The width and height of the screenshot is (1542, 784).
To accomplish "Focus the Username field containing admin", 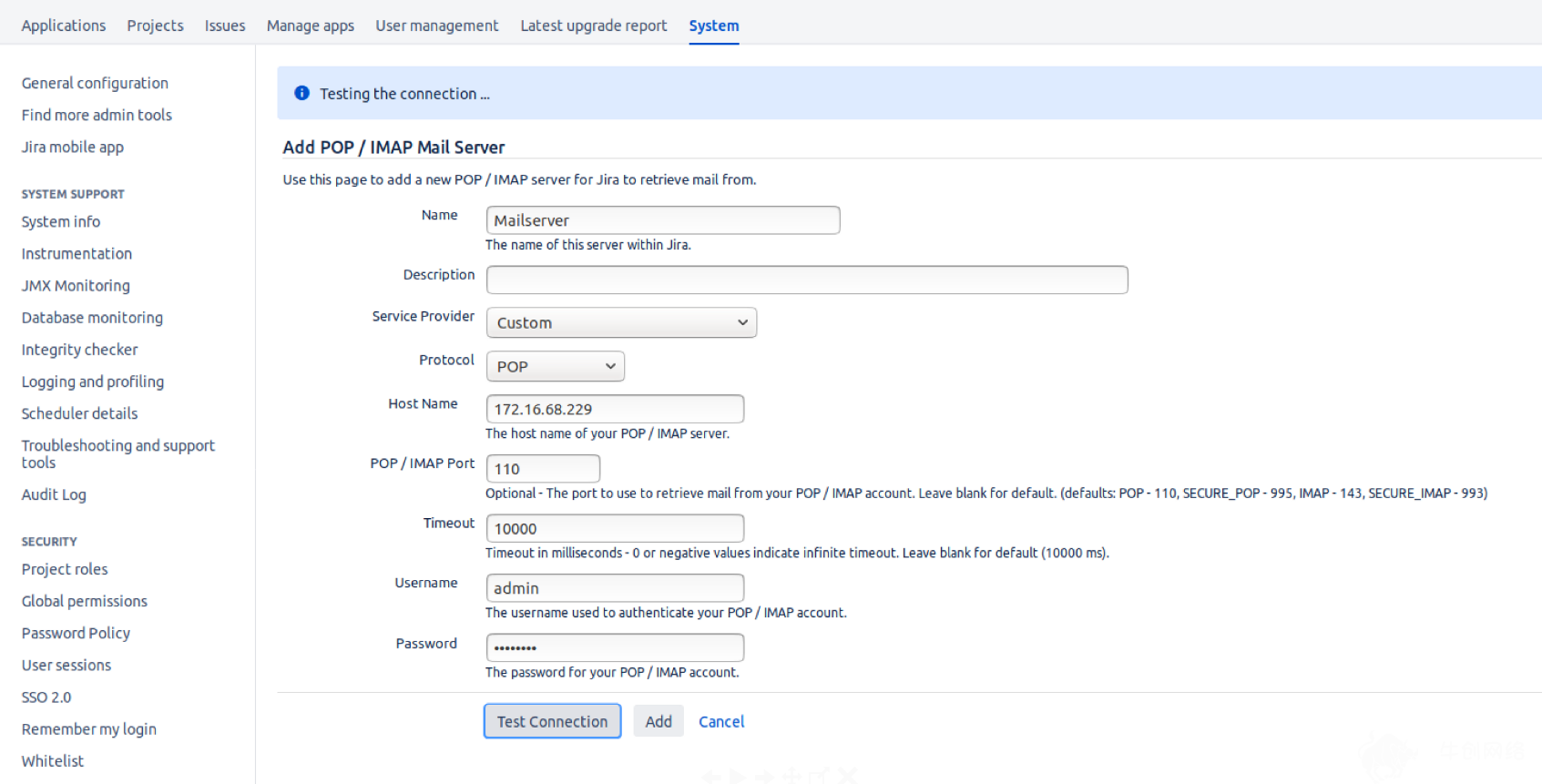I will 615,588.
